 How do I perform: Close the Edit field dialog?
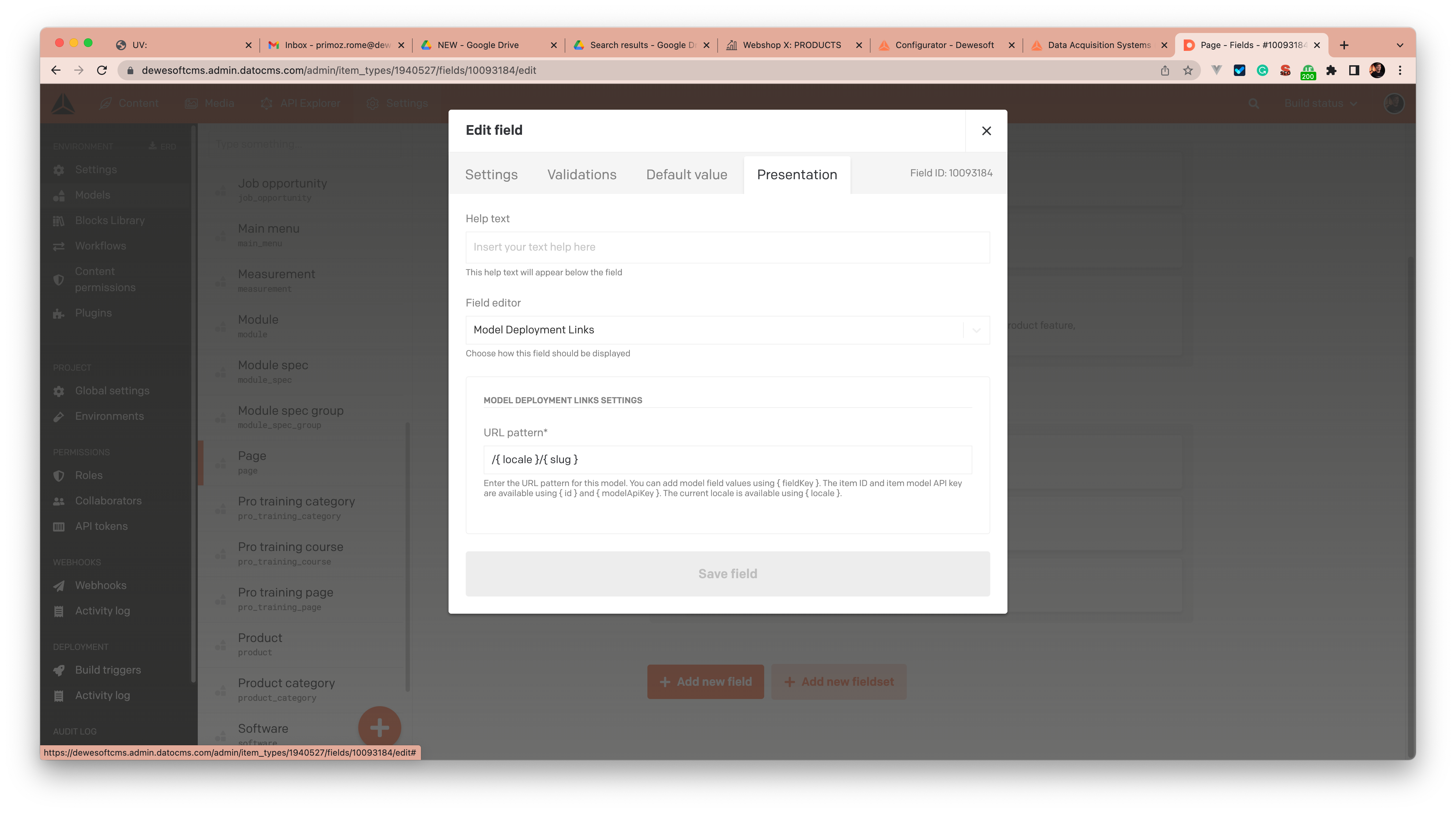click(986, 130)
